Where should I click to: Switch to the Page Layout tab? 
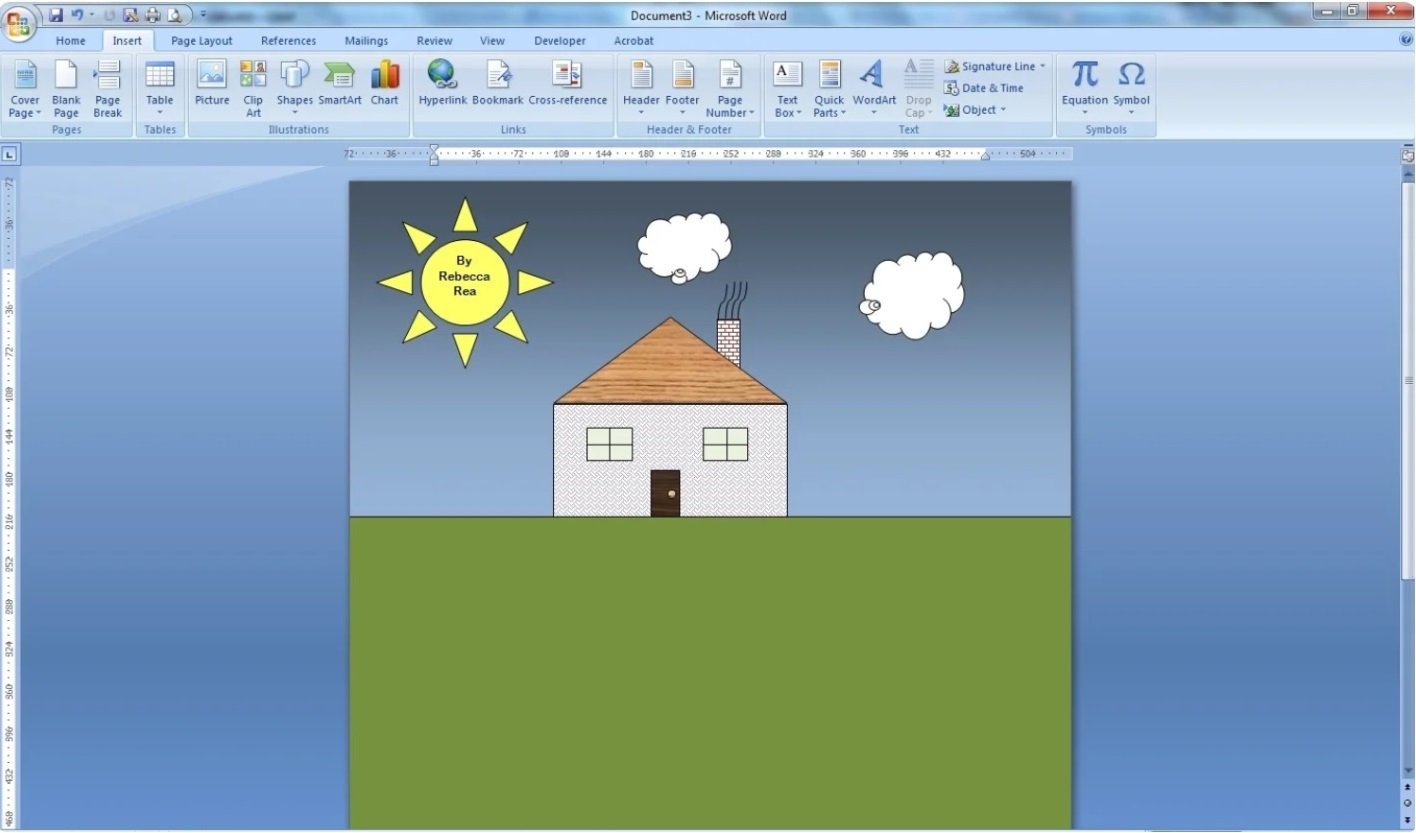(201, 41)
